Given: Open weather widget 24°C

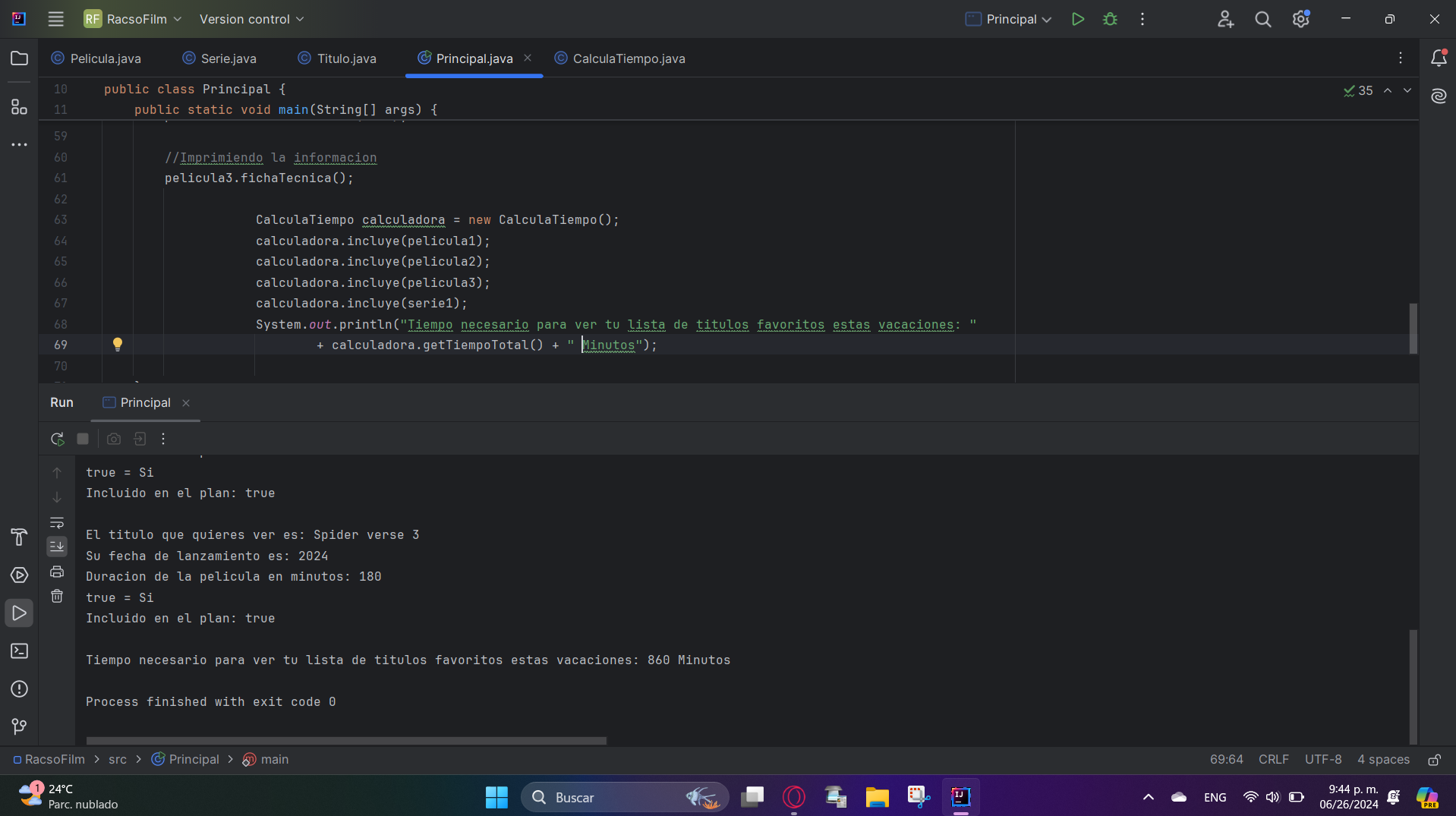Looking at the screenshot, I should click(x=68, y=797).
